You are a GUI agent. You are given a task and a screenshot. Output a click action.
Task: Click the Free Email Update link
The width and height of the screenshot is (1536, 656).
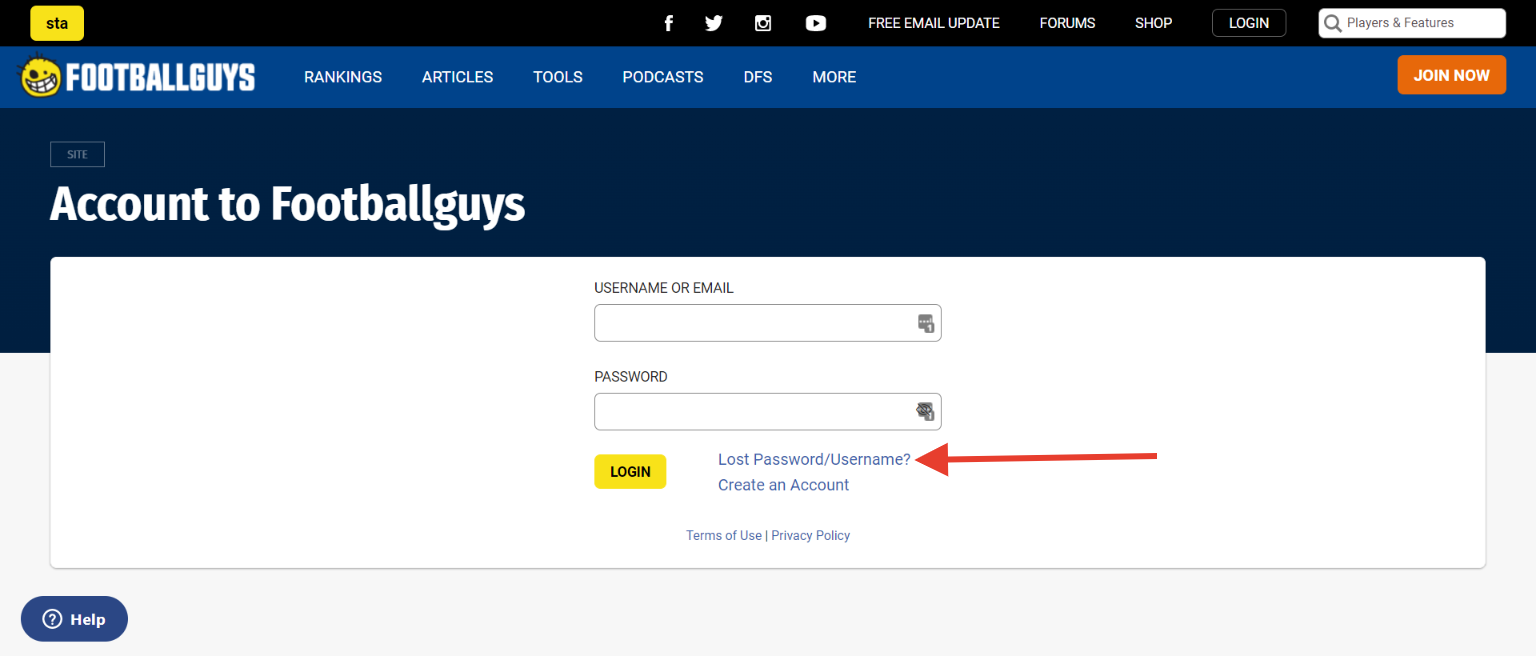[934, 23]
